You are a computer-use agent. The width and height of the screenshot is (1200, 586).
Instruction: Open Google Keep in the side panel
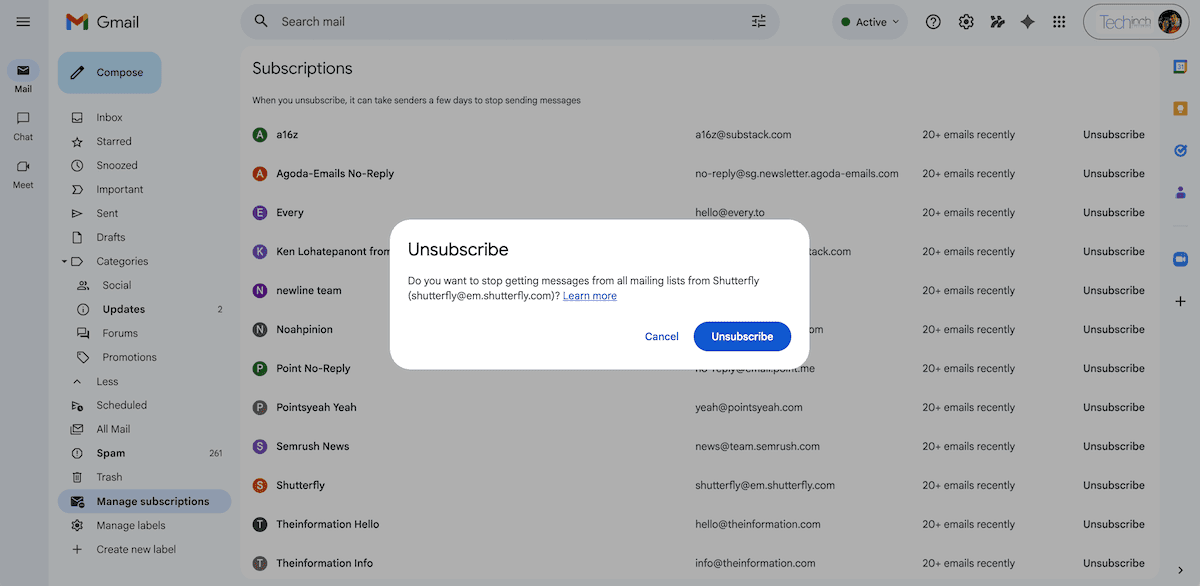pos(1180,107)
